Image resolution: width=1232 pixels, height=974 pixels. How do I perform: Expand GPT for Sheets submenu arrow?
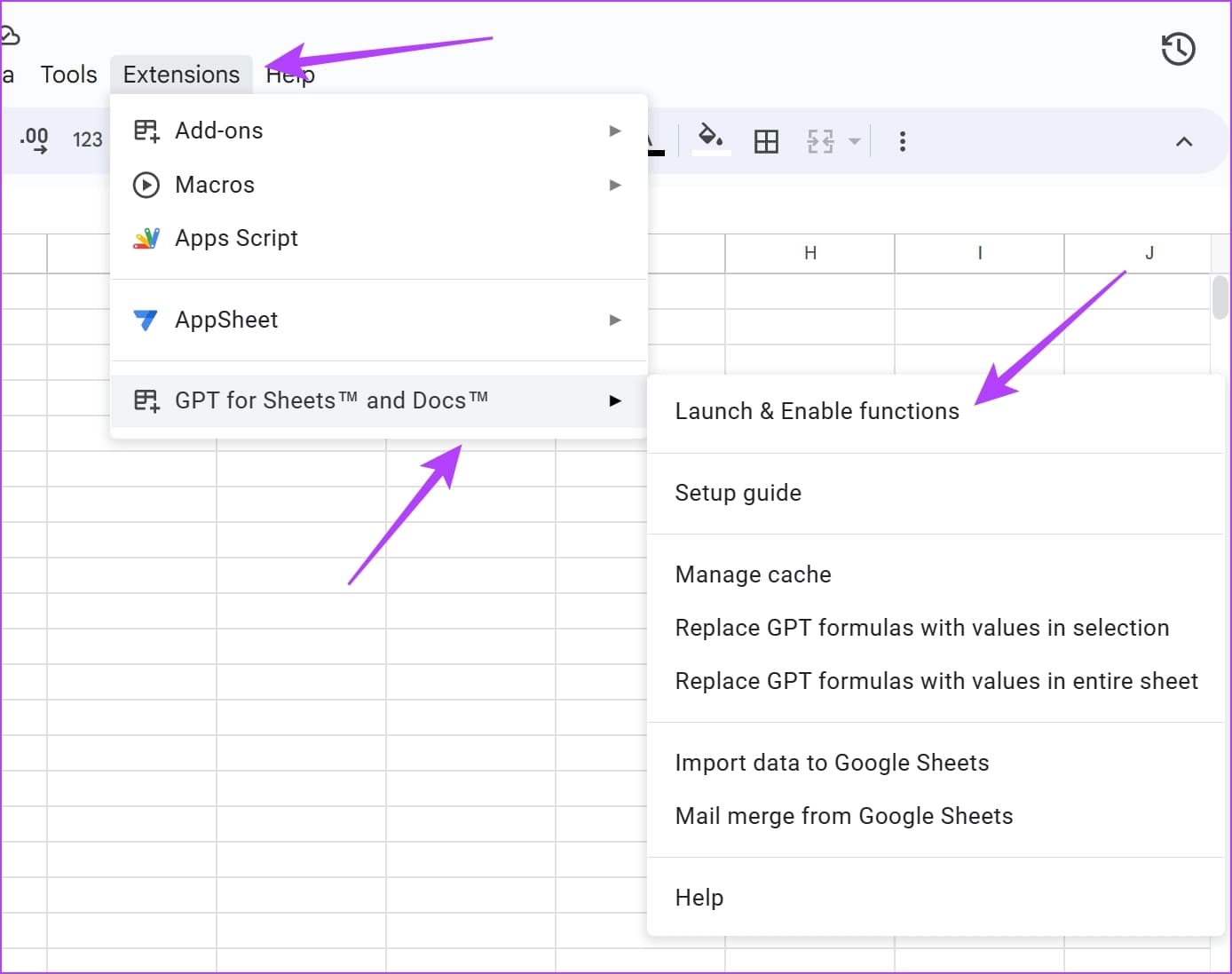point(615,400)
